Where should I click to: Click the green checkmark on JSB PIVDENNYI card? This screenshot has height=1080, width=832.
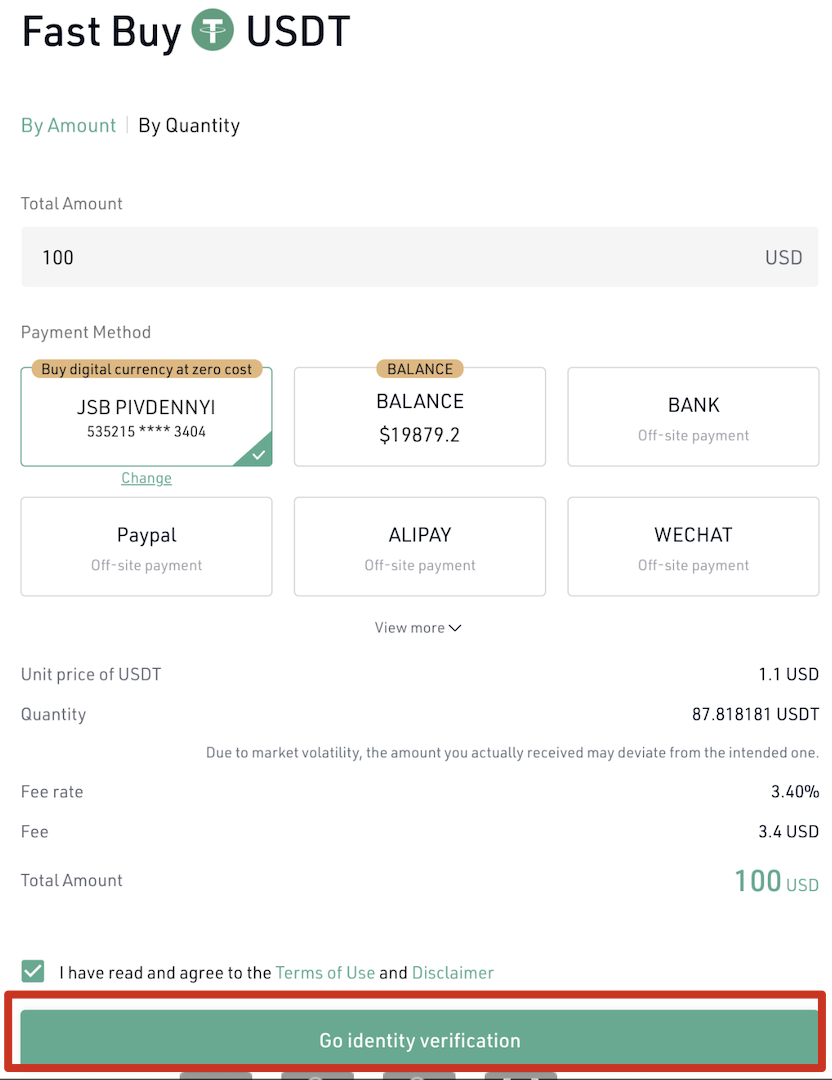pos(258,455)
